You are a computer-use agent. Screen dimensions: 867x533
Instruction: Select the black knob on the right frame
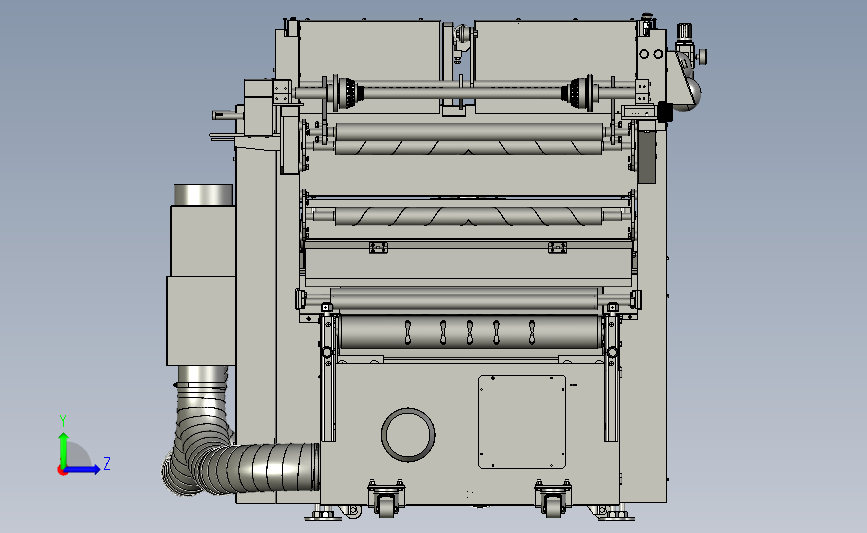click(x=665, y=112)
